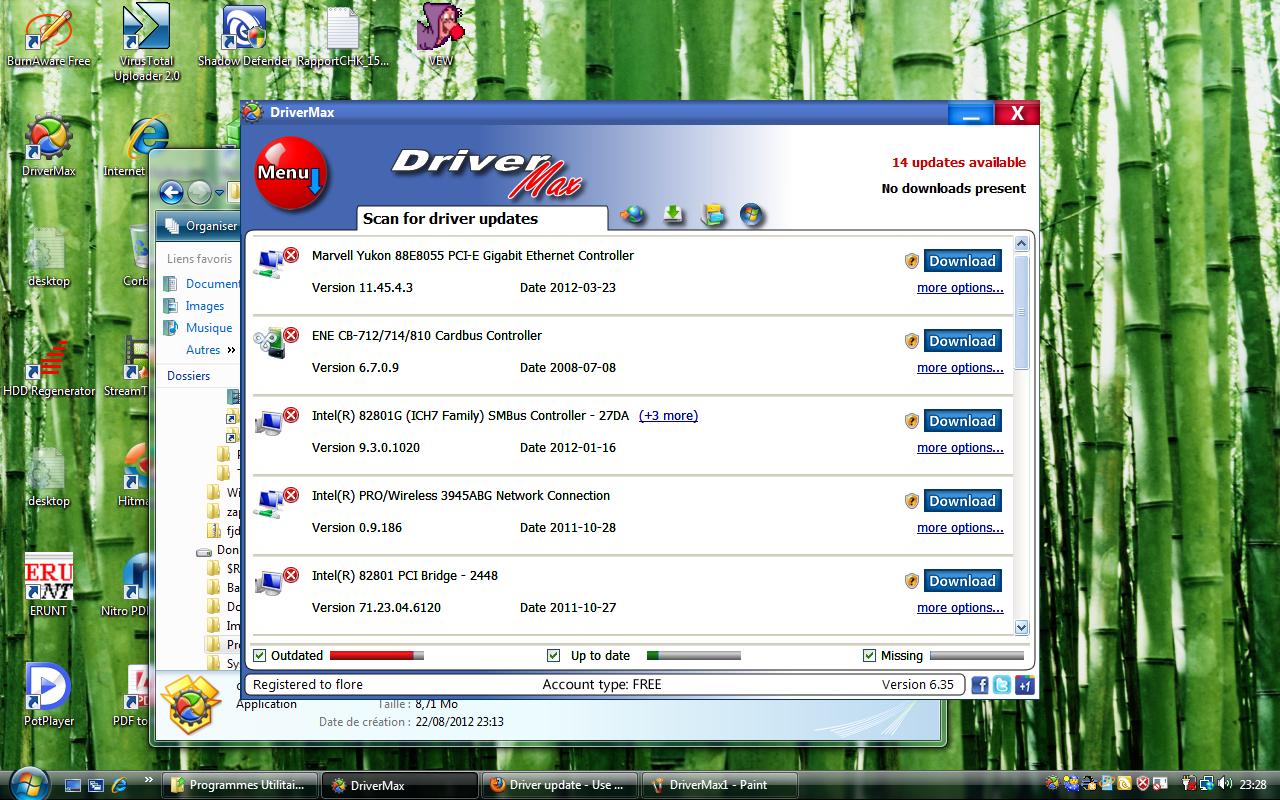
Task: Click the shield icon beside Marvell Yukon Download
Action: [911, 261]
